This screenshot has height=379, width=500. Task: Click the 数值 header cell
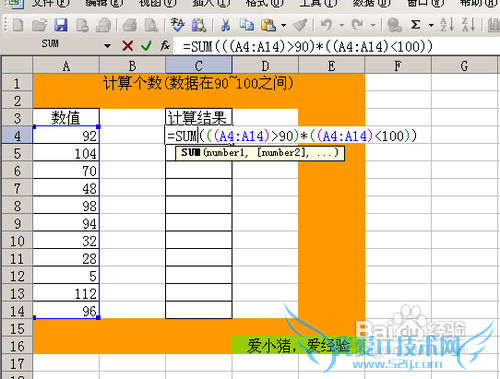[66, 118]
